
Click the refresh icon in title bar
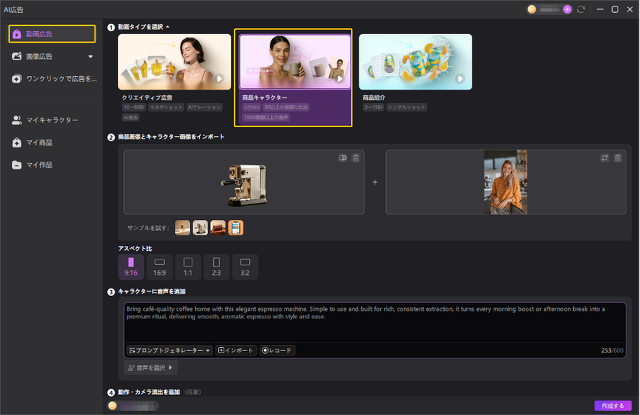coord(581,9)
